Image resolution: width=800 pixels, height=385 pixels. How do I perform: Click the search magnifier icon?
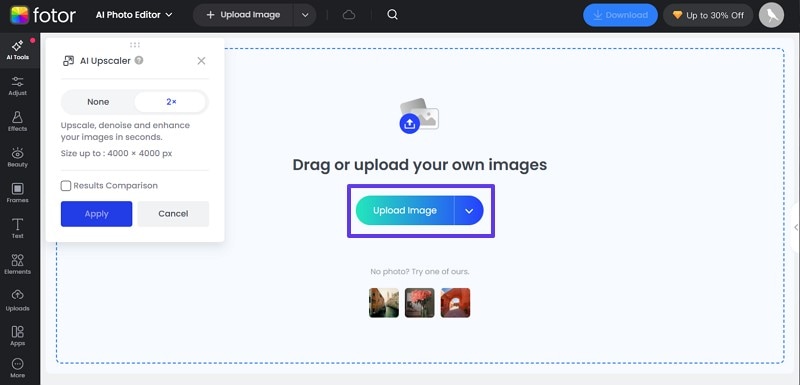(392, 15)
